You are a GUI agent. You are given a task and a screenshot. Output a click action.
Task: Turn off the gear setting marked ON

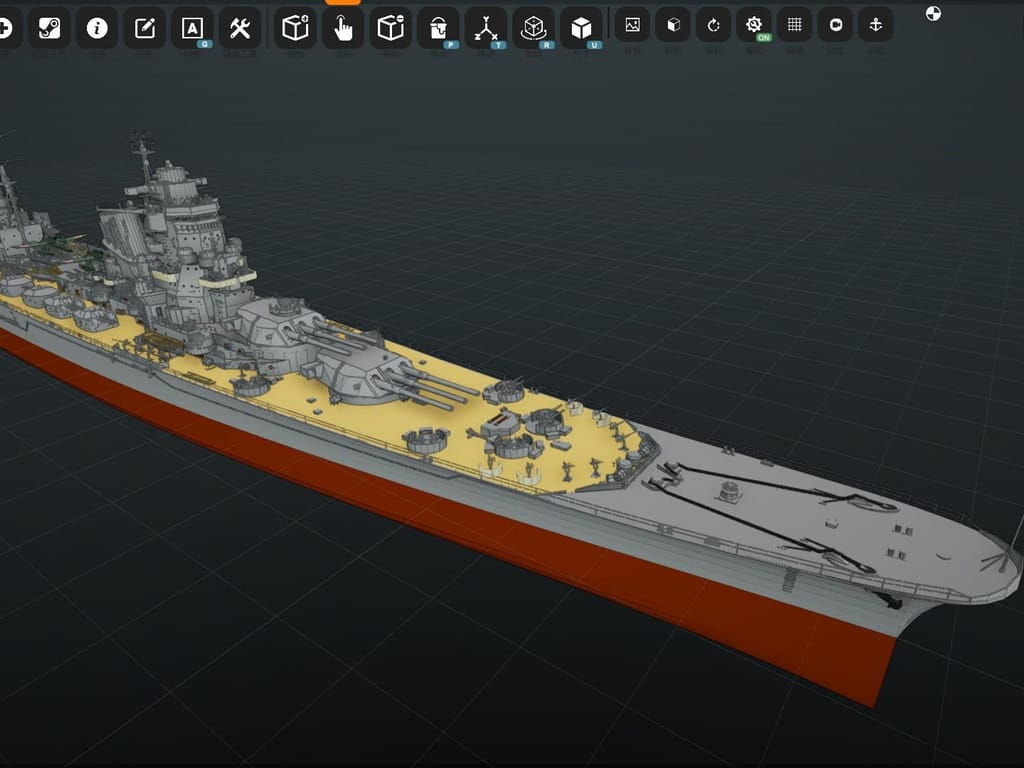(x=753, y=25)
